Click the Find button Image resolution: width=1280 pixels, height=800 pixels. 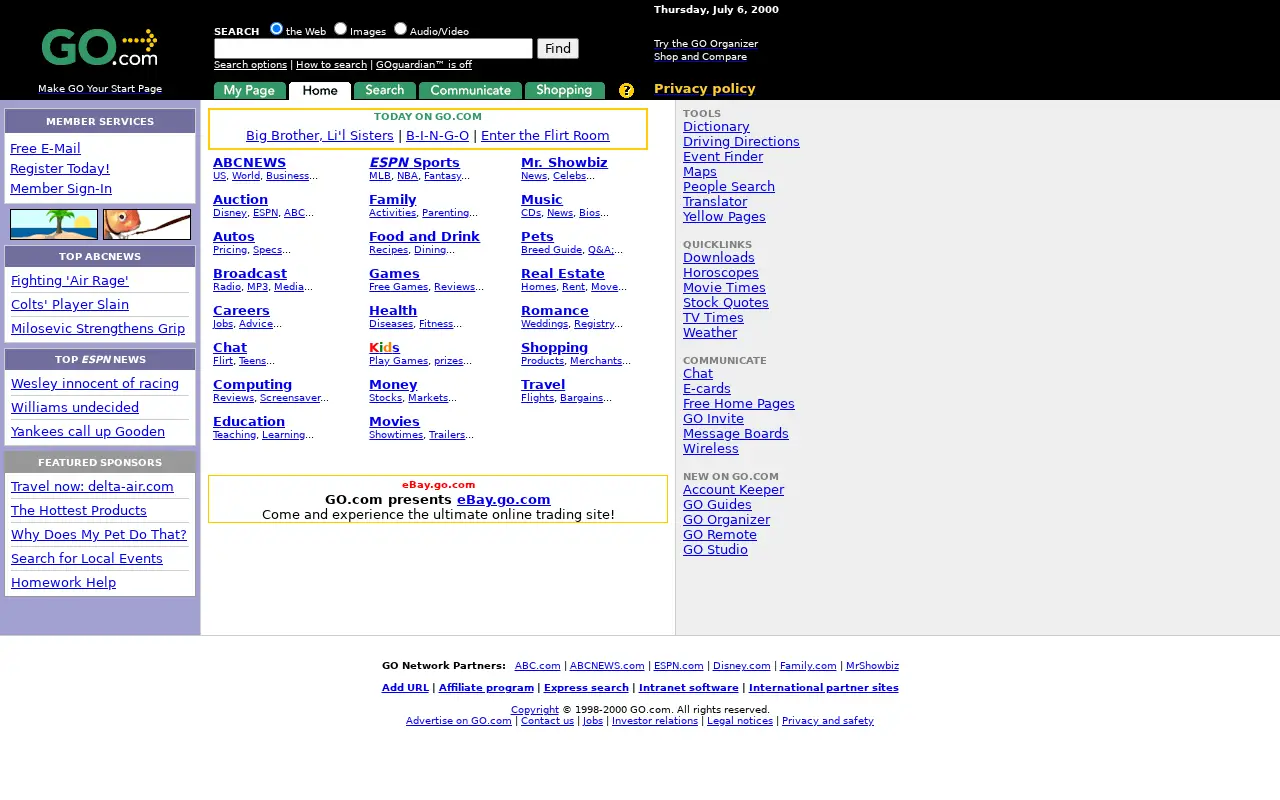click(558, 48)
